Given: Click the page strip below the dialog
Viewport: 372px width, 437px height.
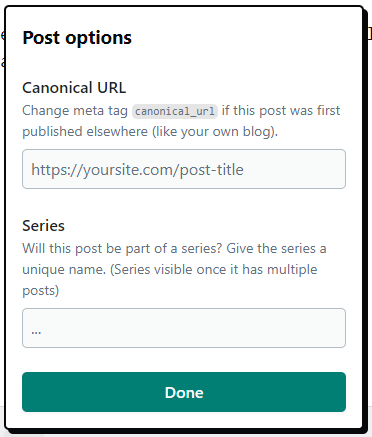Looking at the screenshot, I should [186, 433].
